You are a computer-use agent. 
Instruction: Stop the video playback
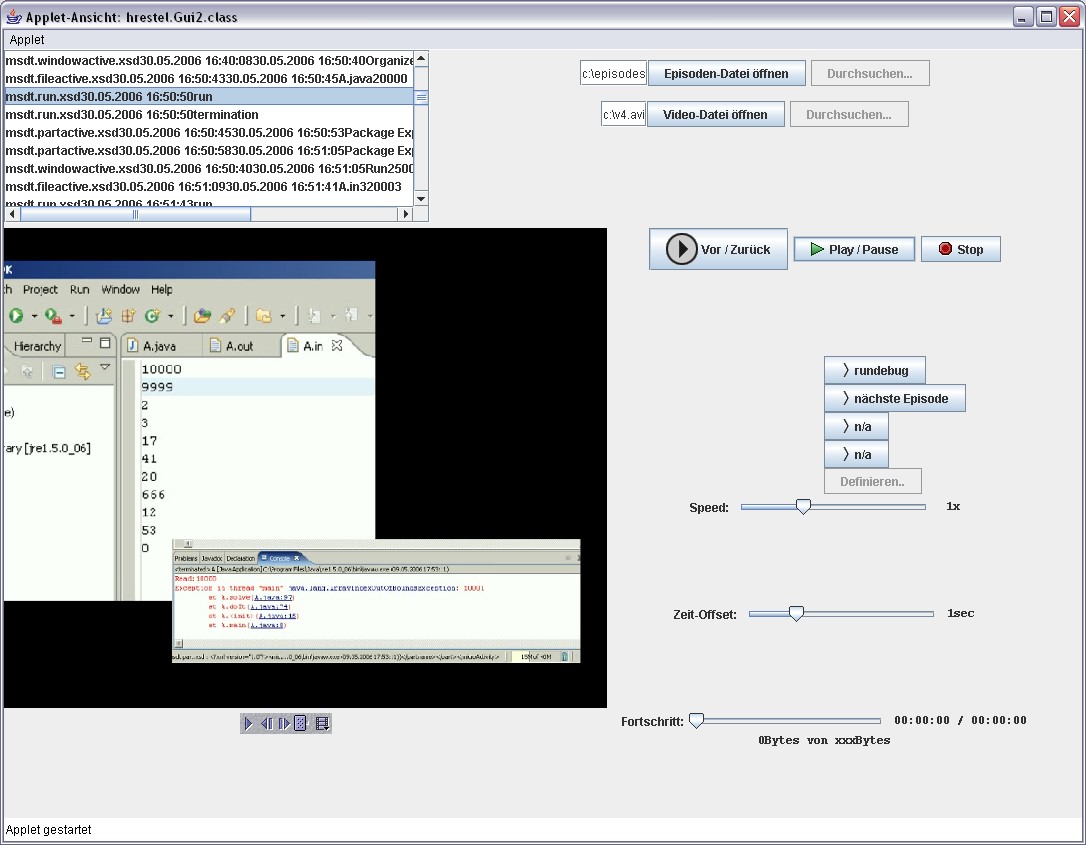(960, 249)
